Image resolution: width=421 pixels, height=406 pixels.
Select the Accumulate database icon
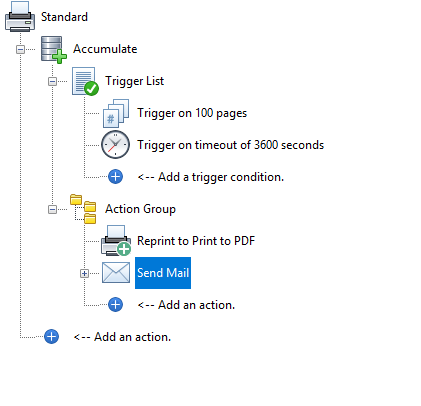(x=53, y=49)
